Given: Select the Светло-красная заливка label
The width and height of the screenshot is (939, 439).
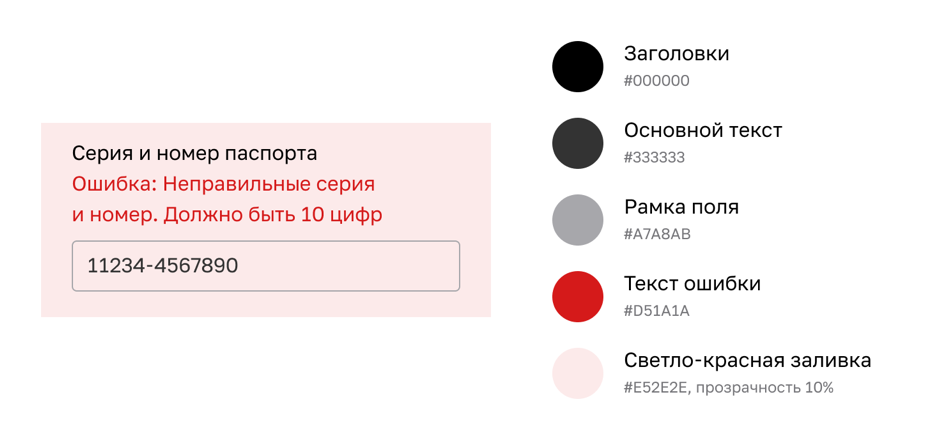Looking at the screenshot, I should [747, 360].
